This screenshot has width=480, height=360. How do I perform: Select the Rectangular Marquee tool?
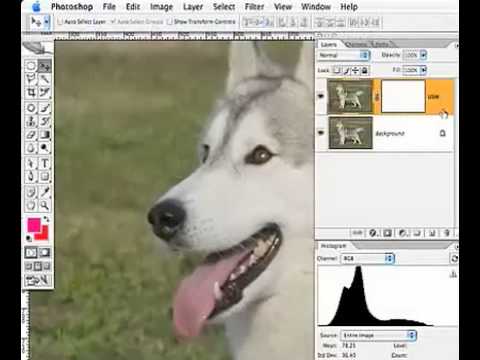31,66
